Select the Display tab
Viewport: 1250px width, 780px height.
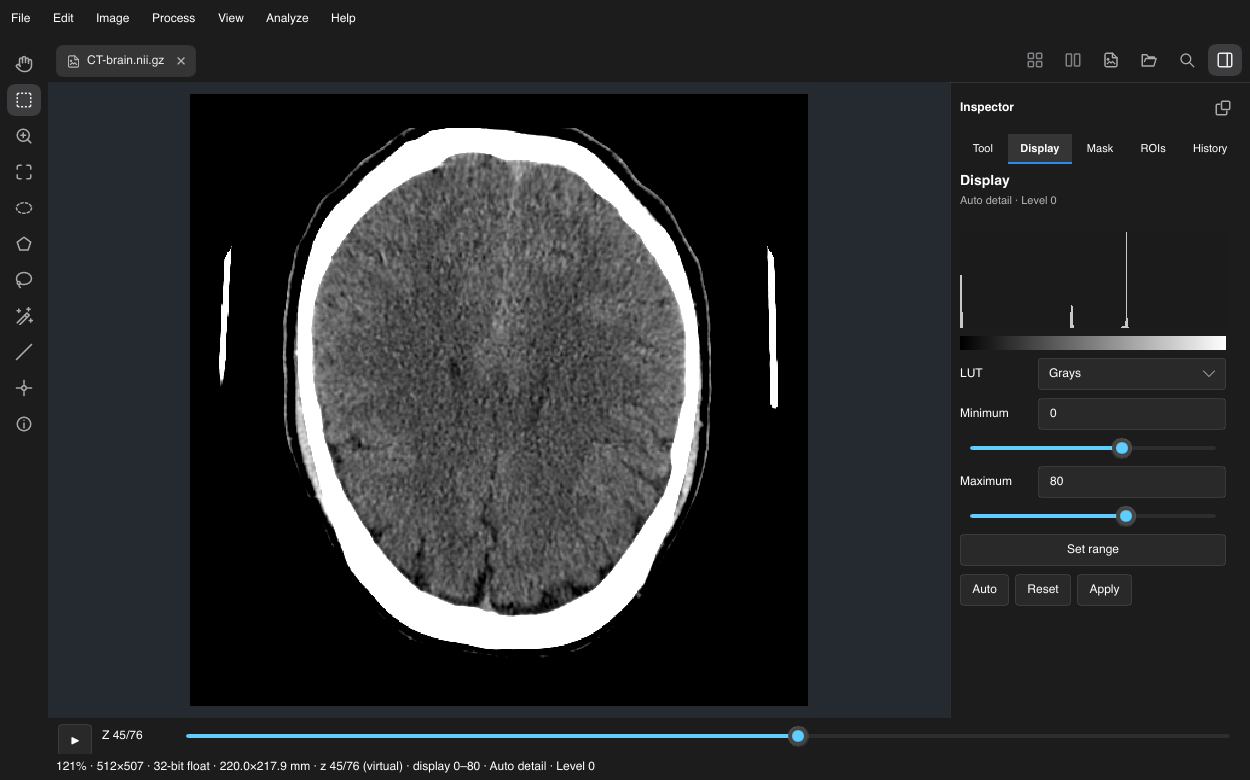click(x=1039, y=148)
